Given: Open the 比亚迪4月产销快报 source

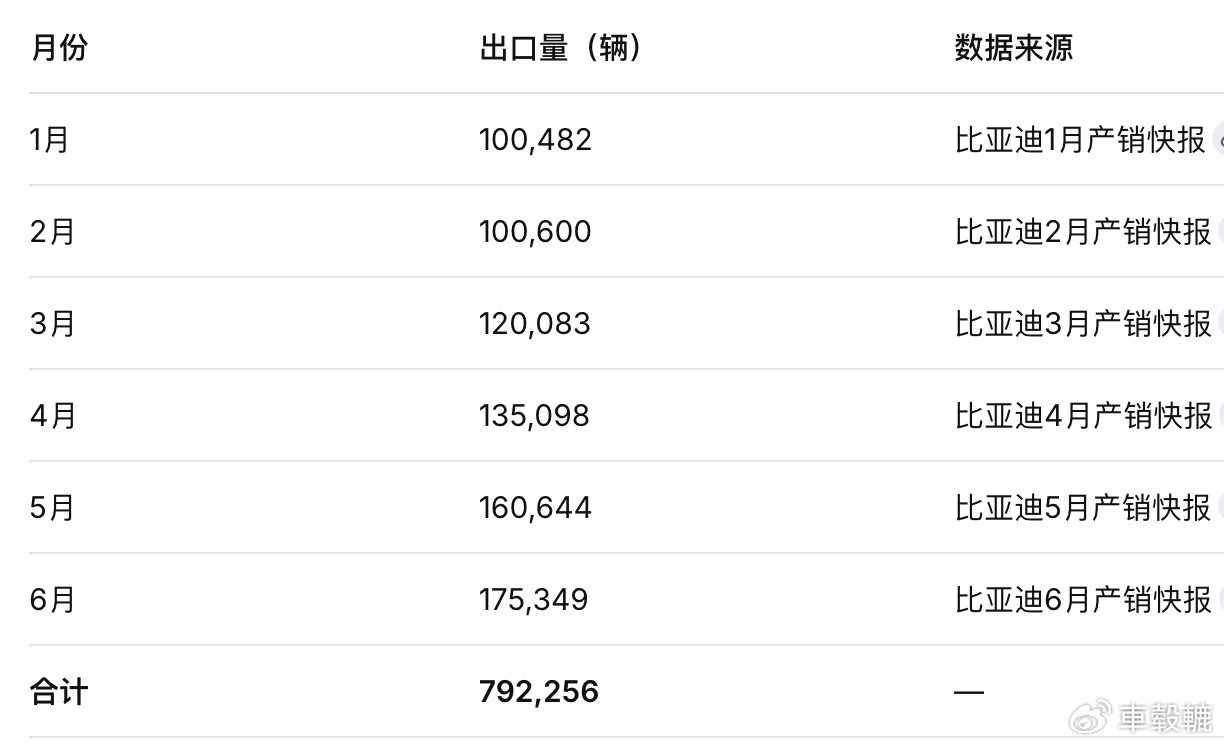Looking at the screenshot, I should (1083, 416).
